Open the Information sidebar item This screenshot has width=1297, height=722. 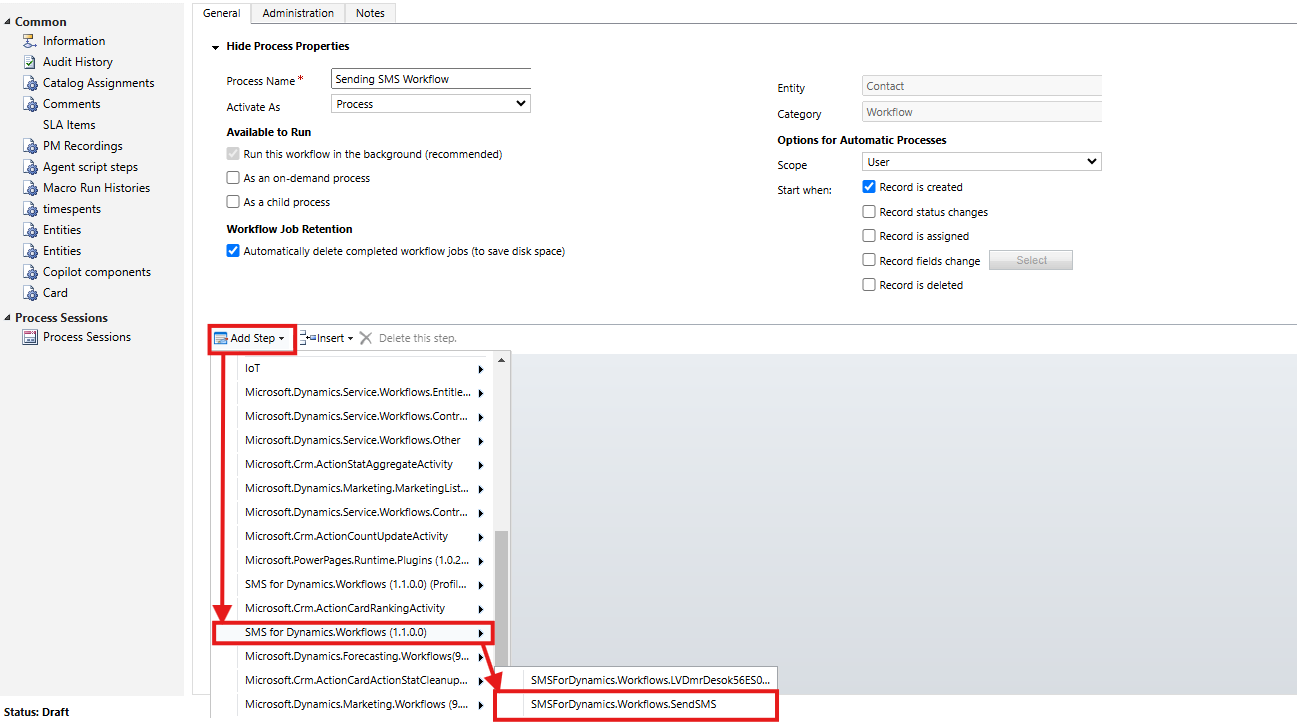coord(75,40)
